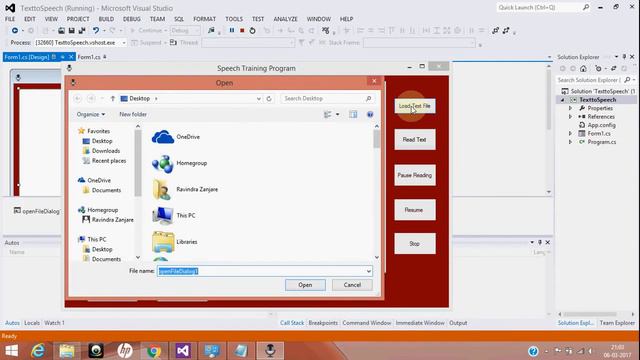Screen dimensions: 640x360
Task: Switch to the Watch 1 tab
Action: [54, 323]
